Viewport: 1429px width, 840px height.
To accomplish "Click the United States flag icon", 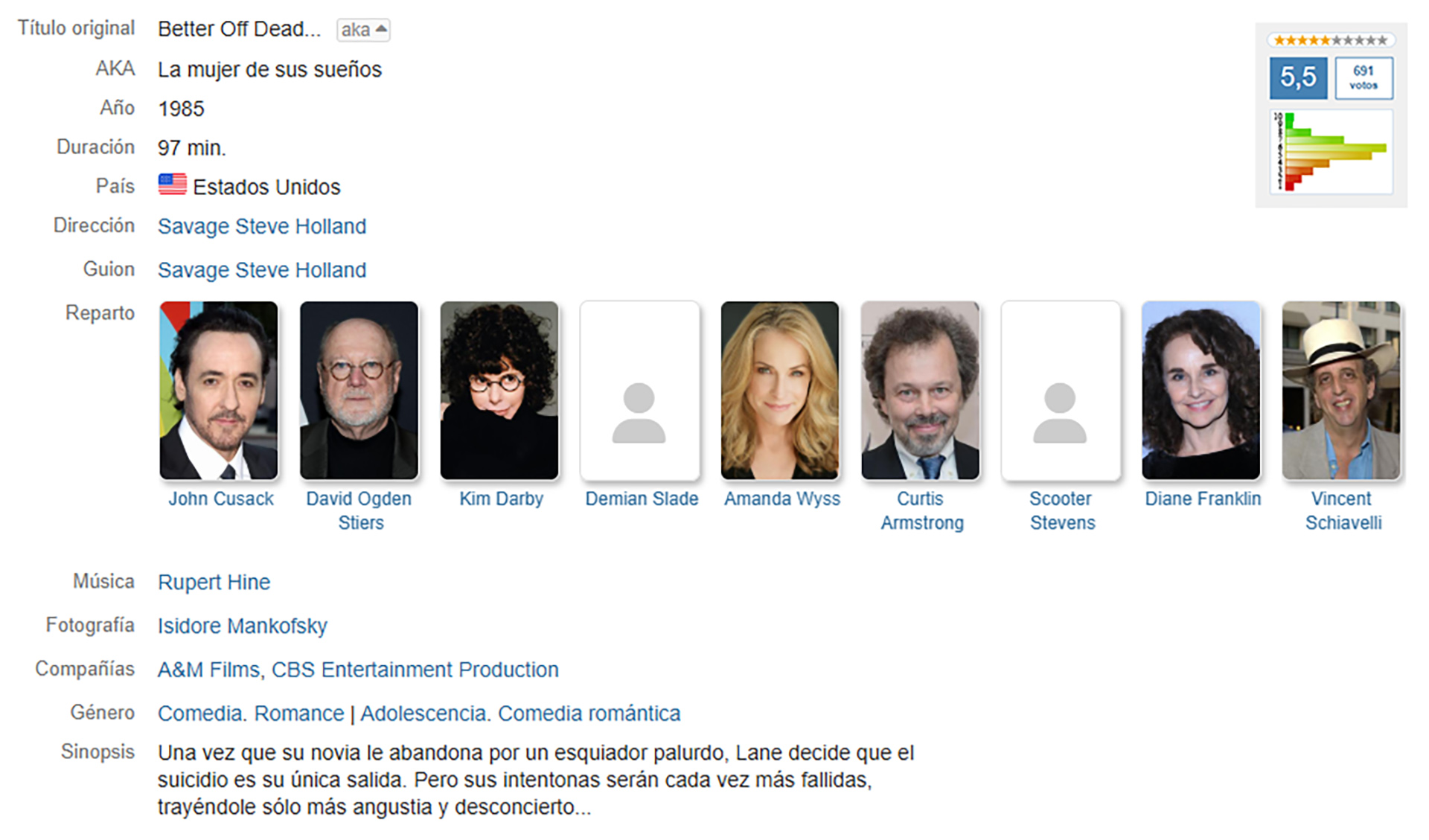I will click(x=172, y=185).
